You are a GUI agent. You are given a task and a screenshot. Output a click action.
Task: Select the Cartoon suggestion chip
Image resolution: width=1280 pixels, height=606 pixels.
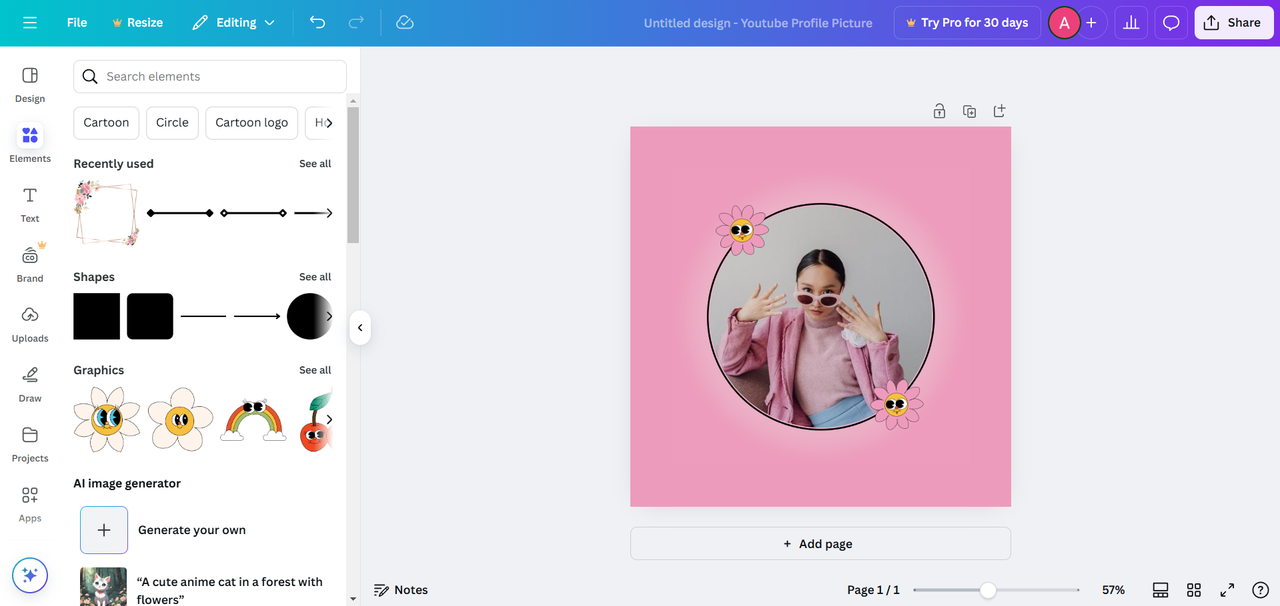[x=106, y=122]
